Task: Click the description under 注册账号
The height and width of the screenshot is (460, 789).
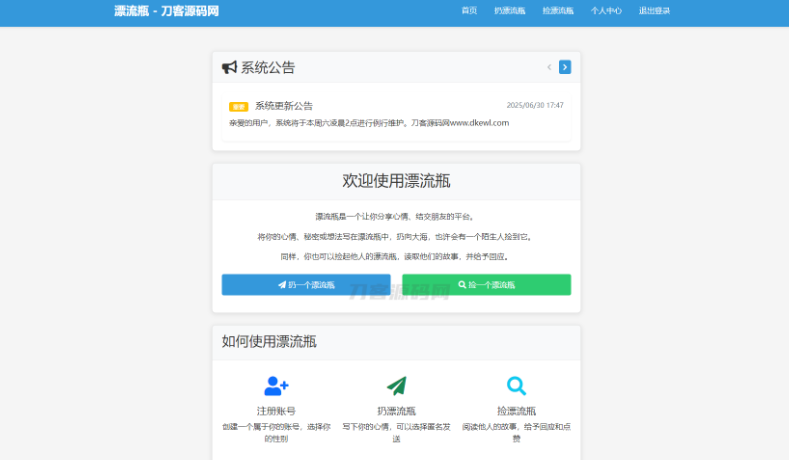Action: [x=276, y=433]
